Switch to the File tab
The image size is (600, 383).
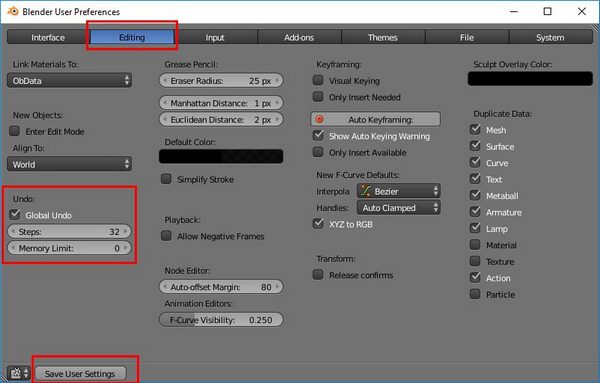[x=467, y=37]
